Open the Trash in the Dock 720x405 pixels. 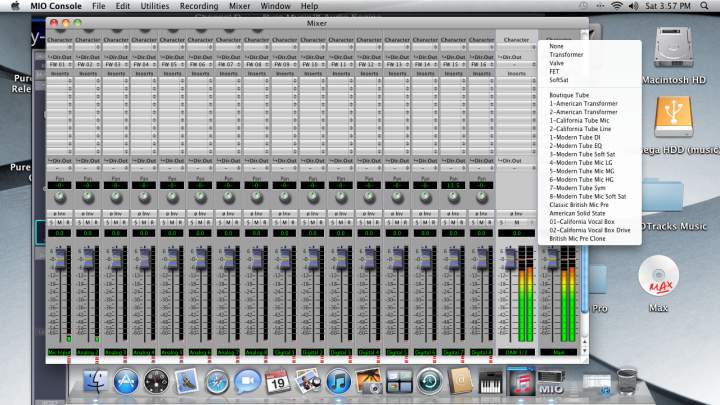tap(627, 381)
